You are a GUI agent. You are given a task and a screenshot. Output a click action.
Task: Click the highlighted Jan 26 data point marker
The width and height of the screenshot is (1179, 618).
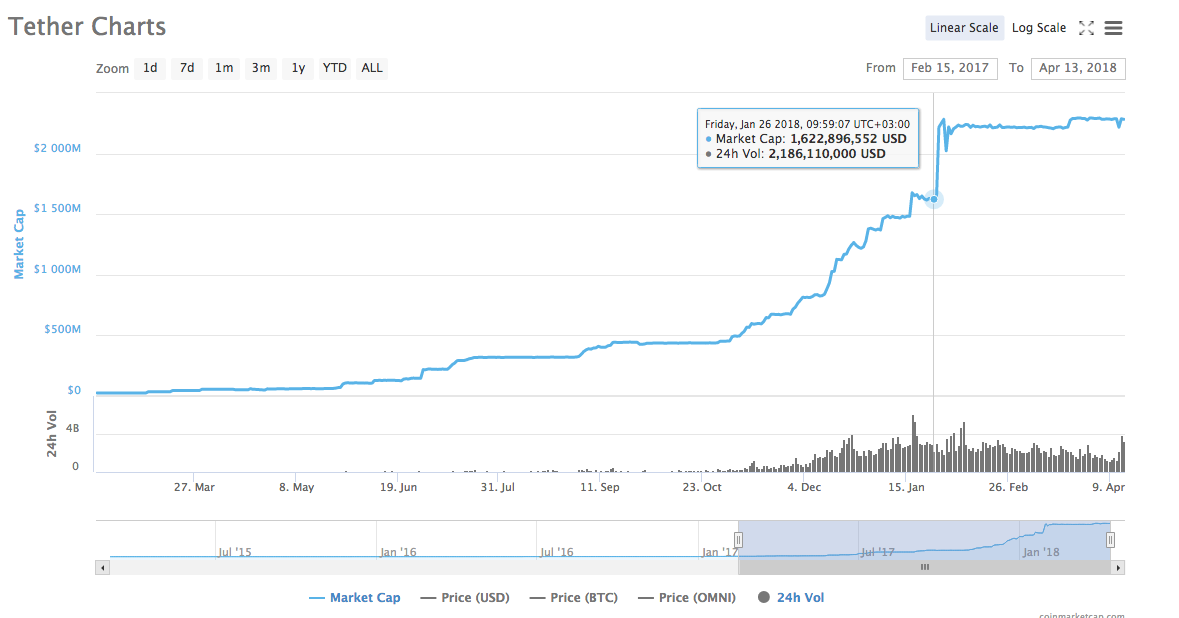pos(934,199)
